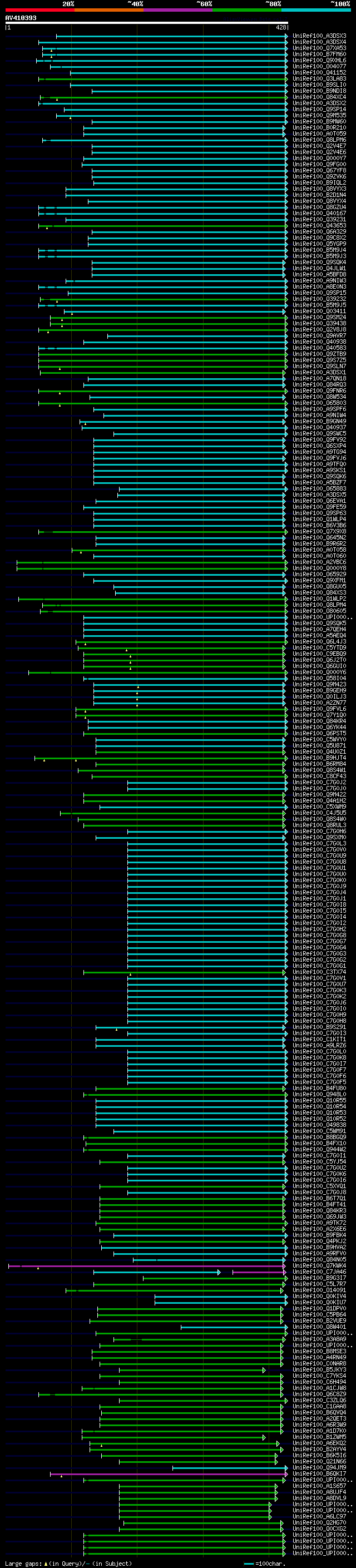Open hit UniRef100_B9S291
356x1568 pixels.
[319, 1027]
